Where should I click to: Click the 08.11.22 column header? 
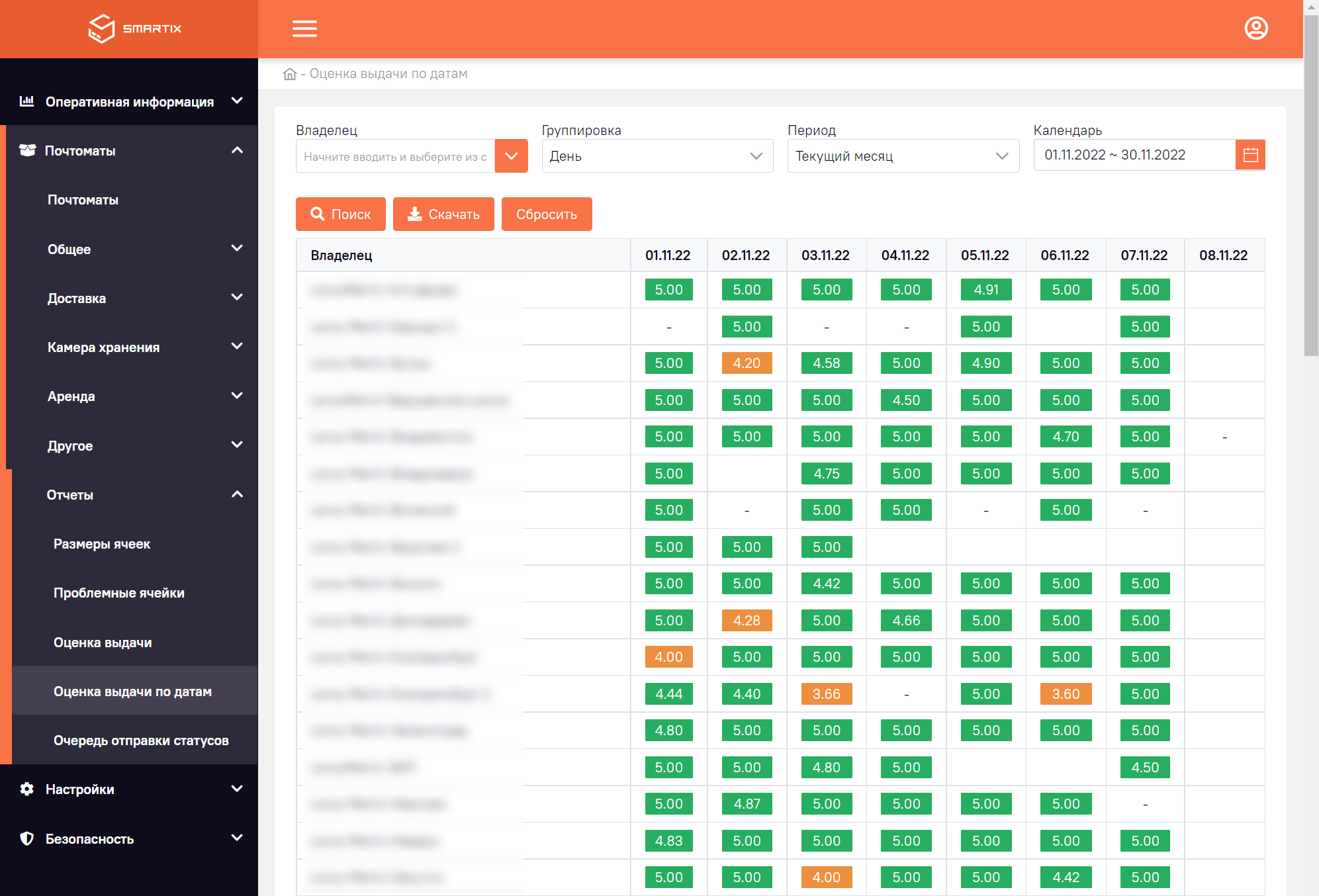(x=1224, y=255)
